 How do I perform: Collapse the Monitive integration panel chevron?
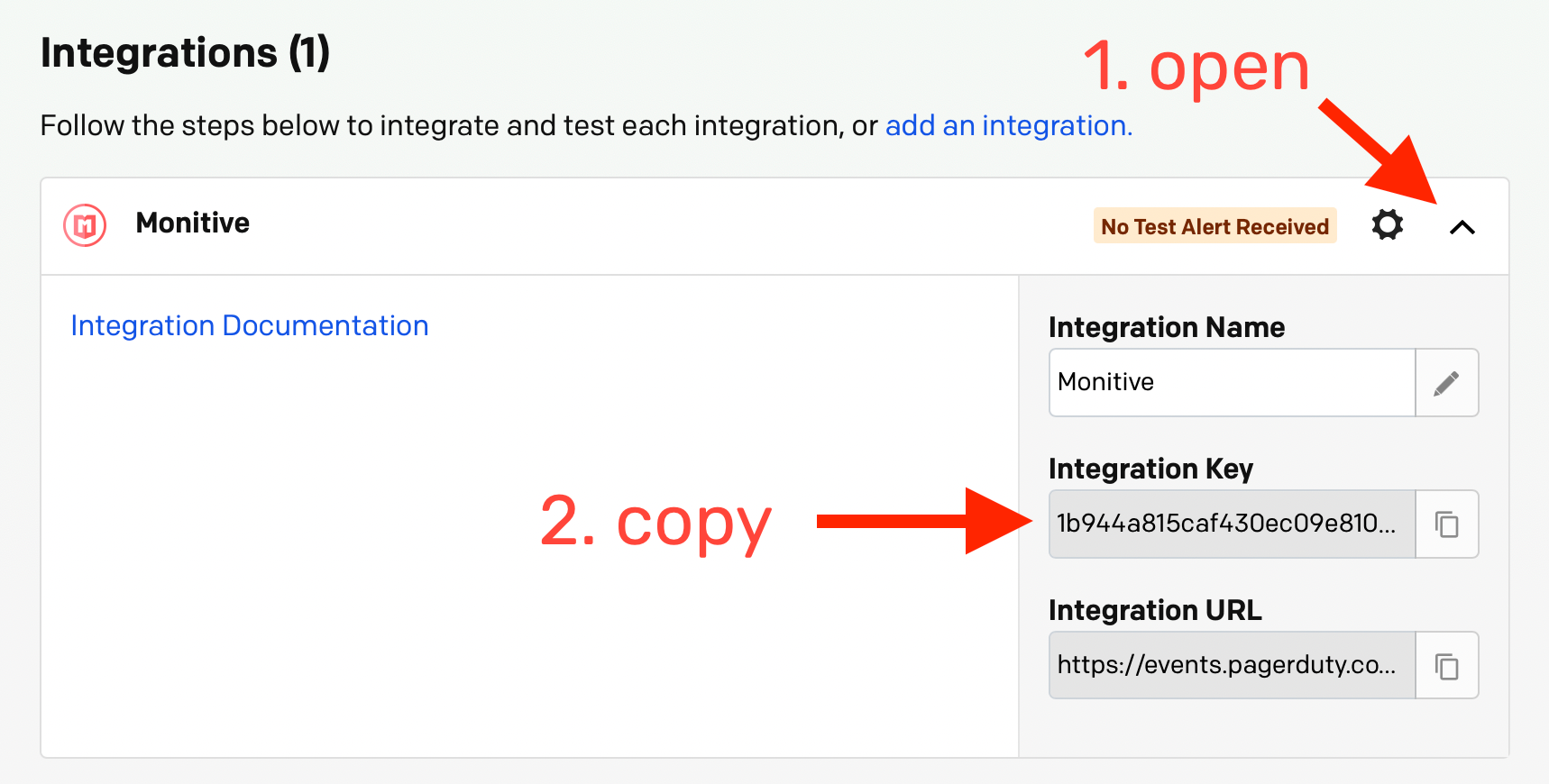[1462, 227]
